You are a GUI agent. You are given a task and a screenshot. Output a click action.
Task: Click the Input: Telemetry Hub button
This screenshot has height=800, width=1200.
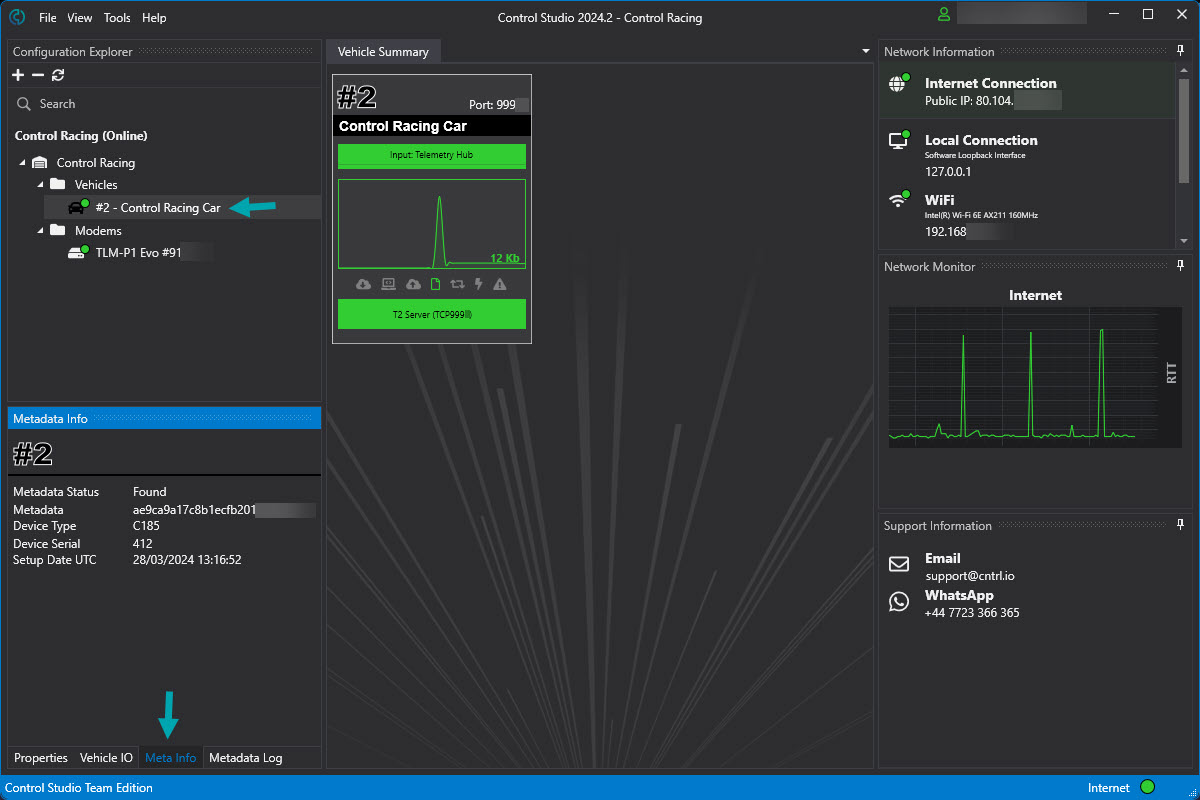point(432,156)
